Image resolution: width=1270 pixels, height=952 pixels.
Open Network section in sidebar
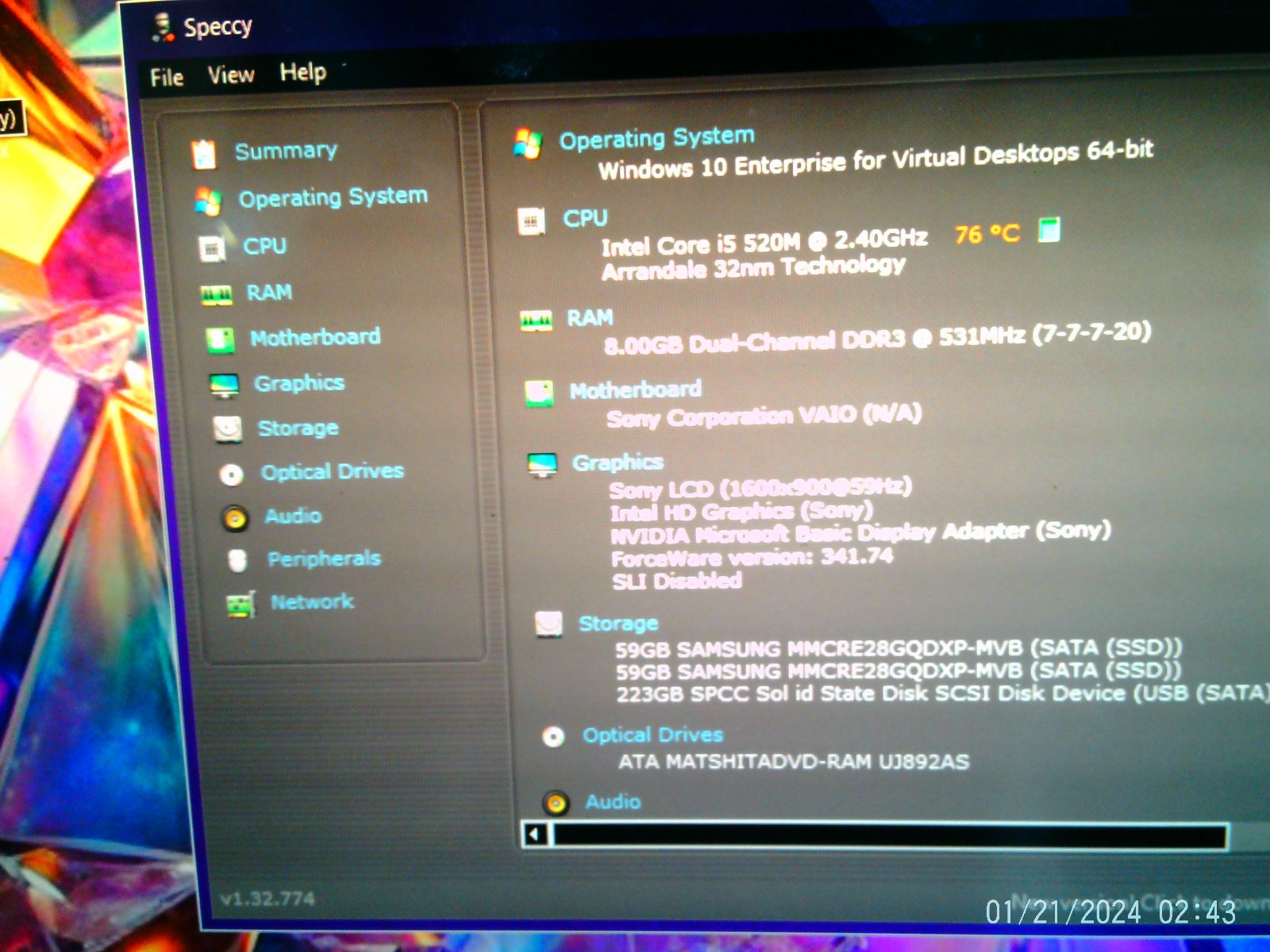pyautogui.click(x=312, y=602)
